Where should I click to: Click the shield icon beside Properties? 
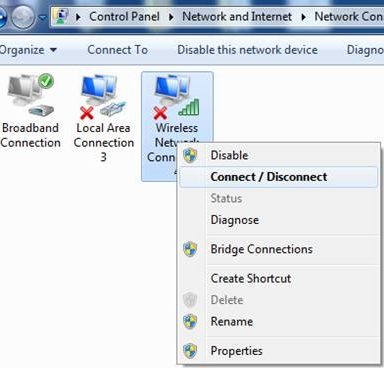[190, 351]
